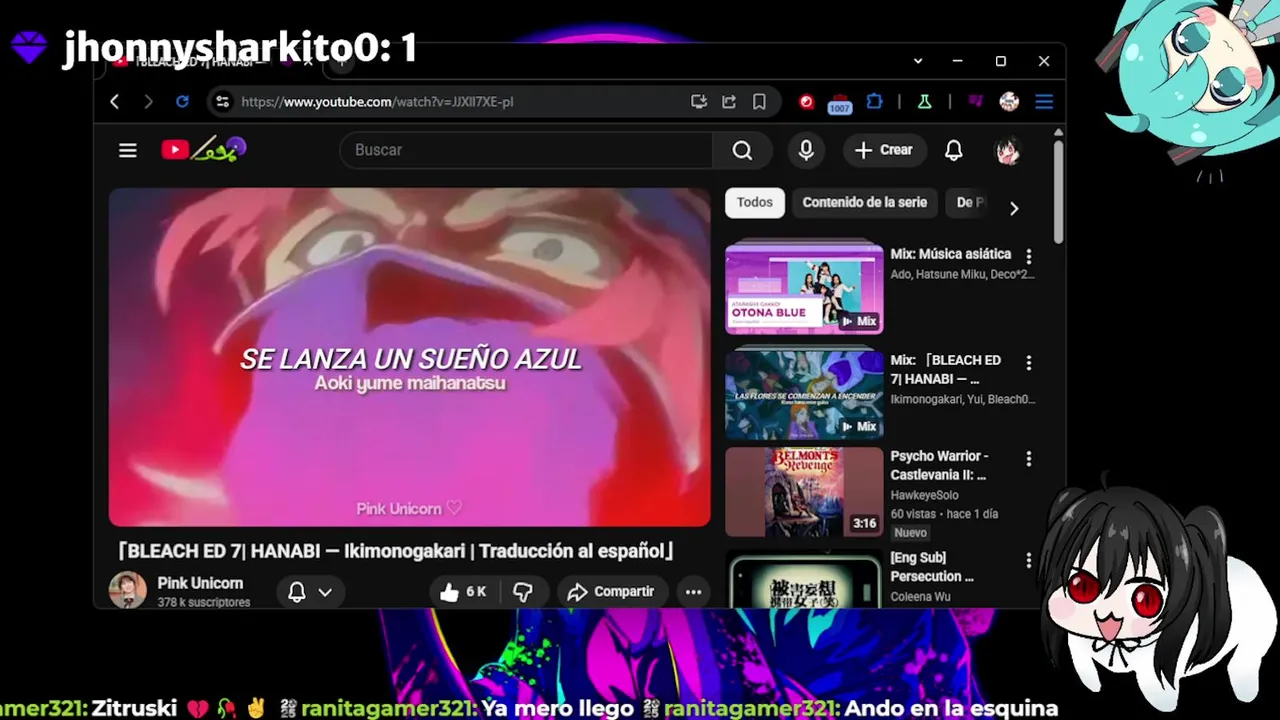Click the install app icon in address bar
Screen dimensions: 1280x720
coord(699,102)
